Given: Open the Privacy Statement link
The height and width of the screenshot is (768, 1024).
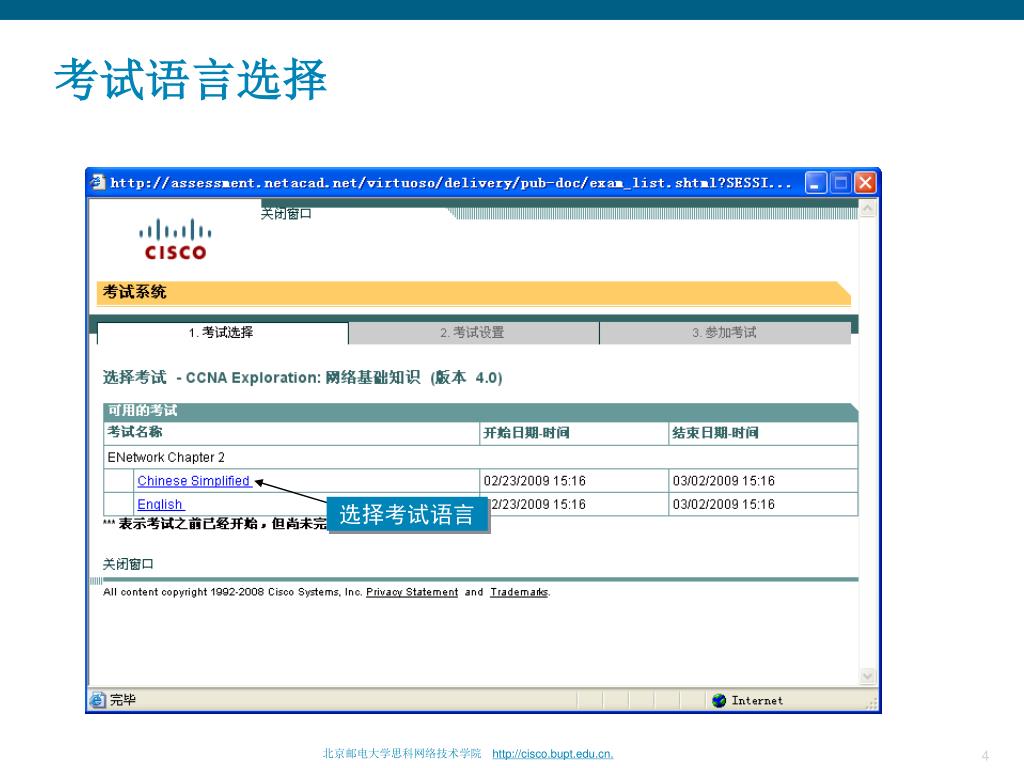Looking at the screenshot, I should tap(412, 592).
